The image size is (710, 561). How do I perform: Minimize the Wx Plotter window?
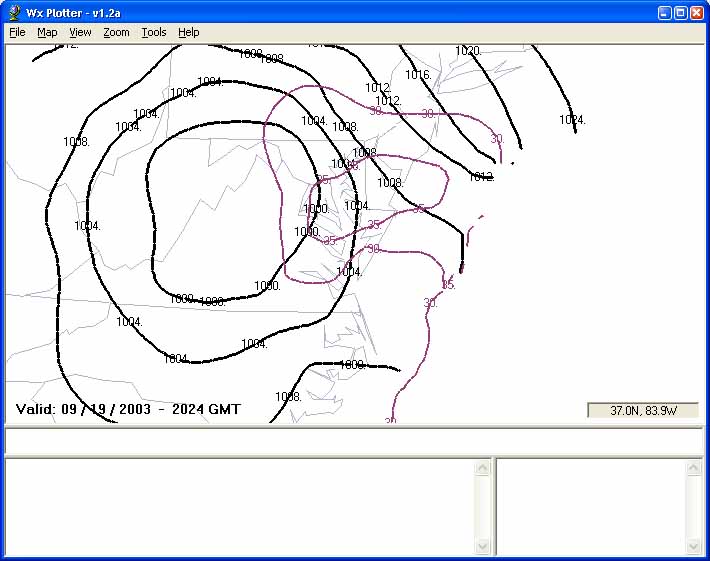663,12
